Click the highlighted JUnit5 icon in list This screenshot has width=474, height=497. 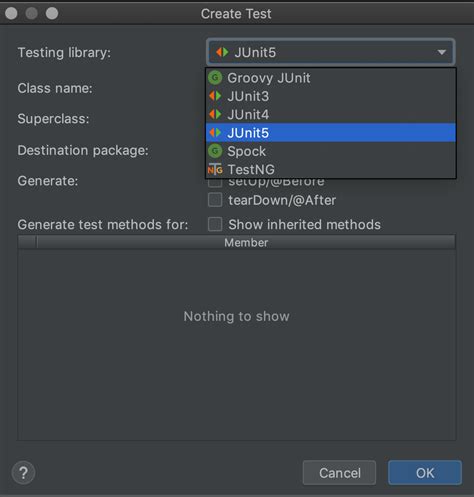(x=215, y=133)
